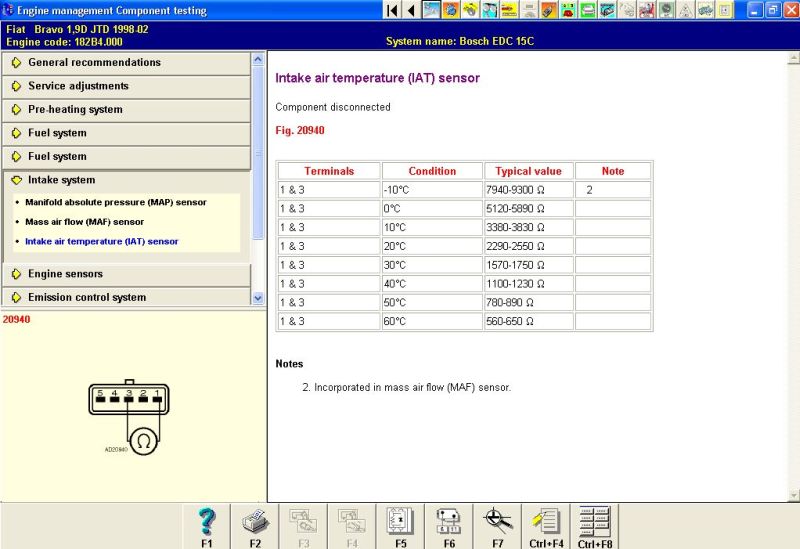The image size is (800, 549).
Task: Select Mass air flow (MAF) sensor
Action: (84, 222)
